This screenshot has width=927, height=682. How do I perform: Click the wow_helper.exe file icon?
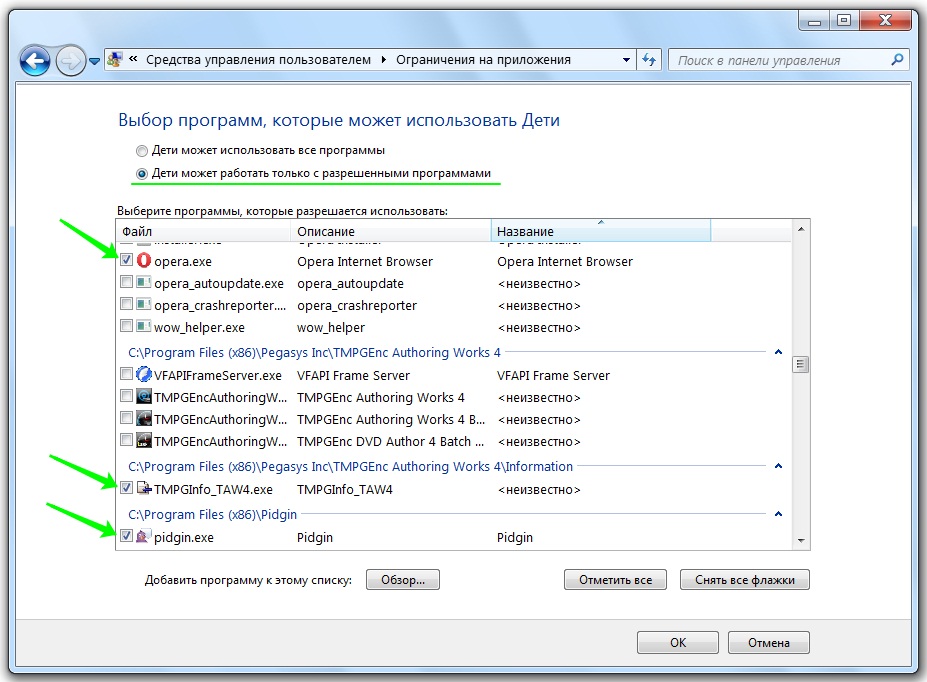pyautogui.click(x=144, y=326)
